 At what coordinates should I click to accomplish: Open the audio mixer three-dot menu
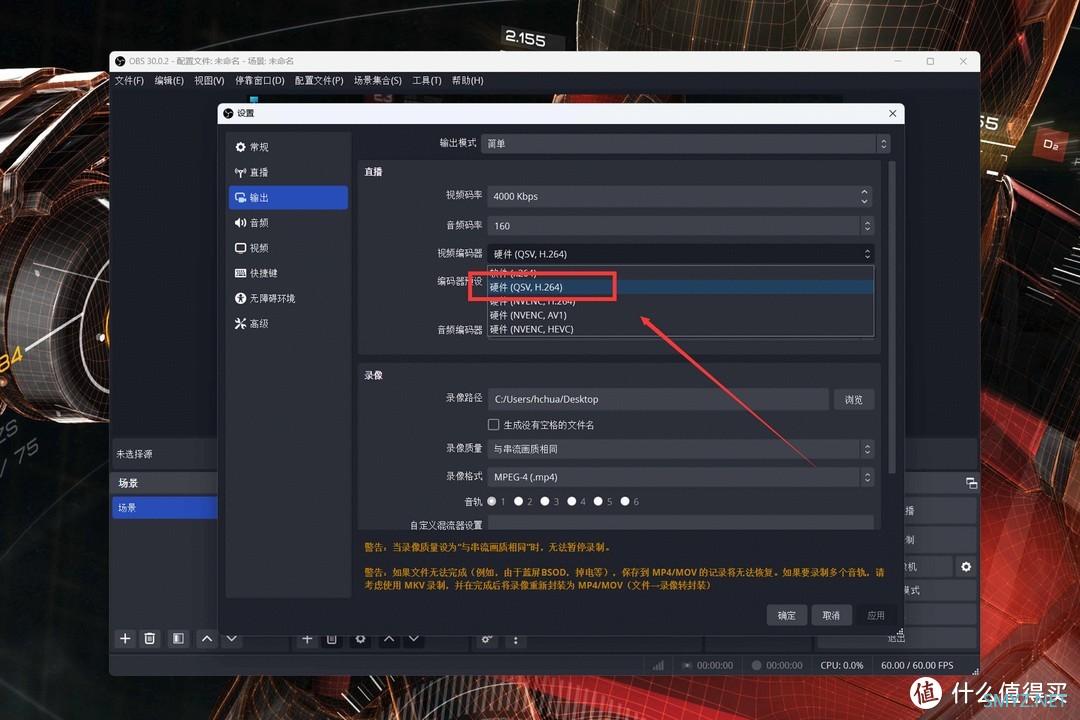click(x=515, y=640)
